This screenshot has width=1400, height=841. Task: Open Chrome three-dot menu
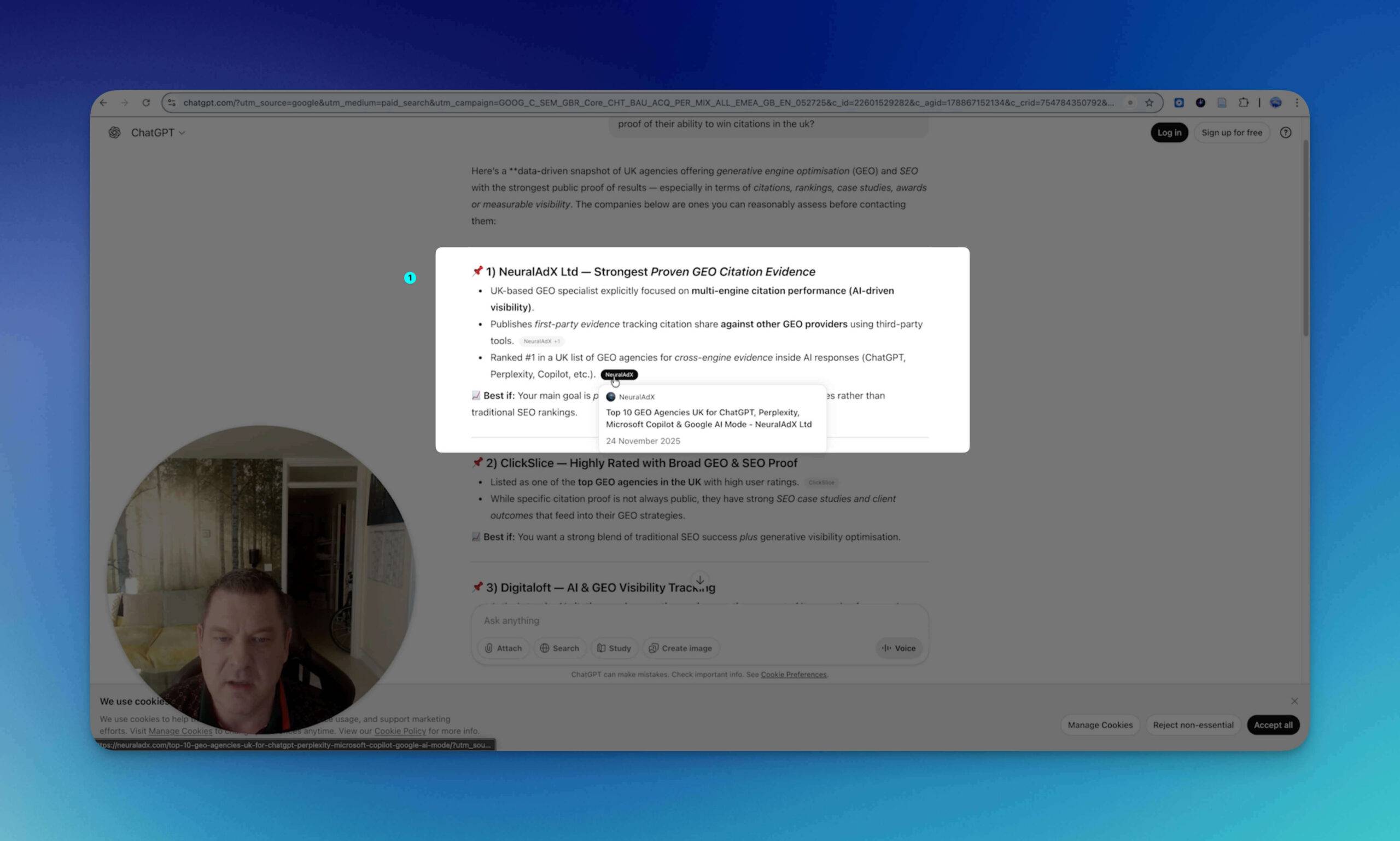click(x=1297, y=102)
